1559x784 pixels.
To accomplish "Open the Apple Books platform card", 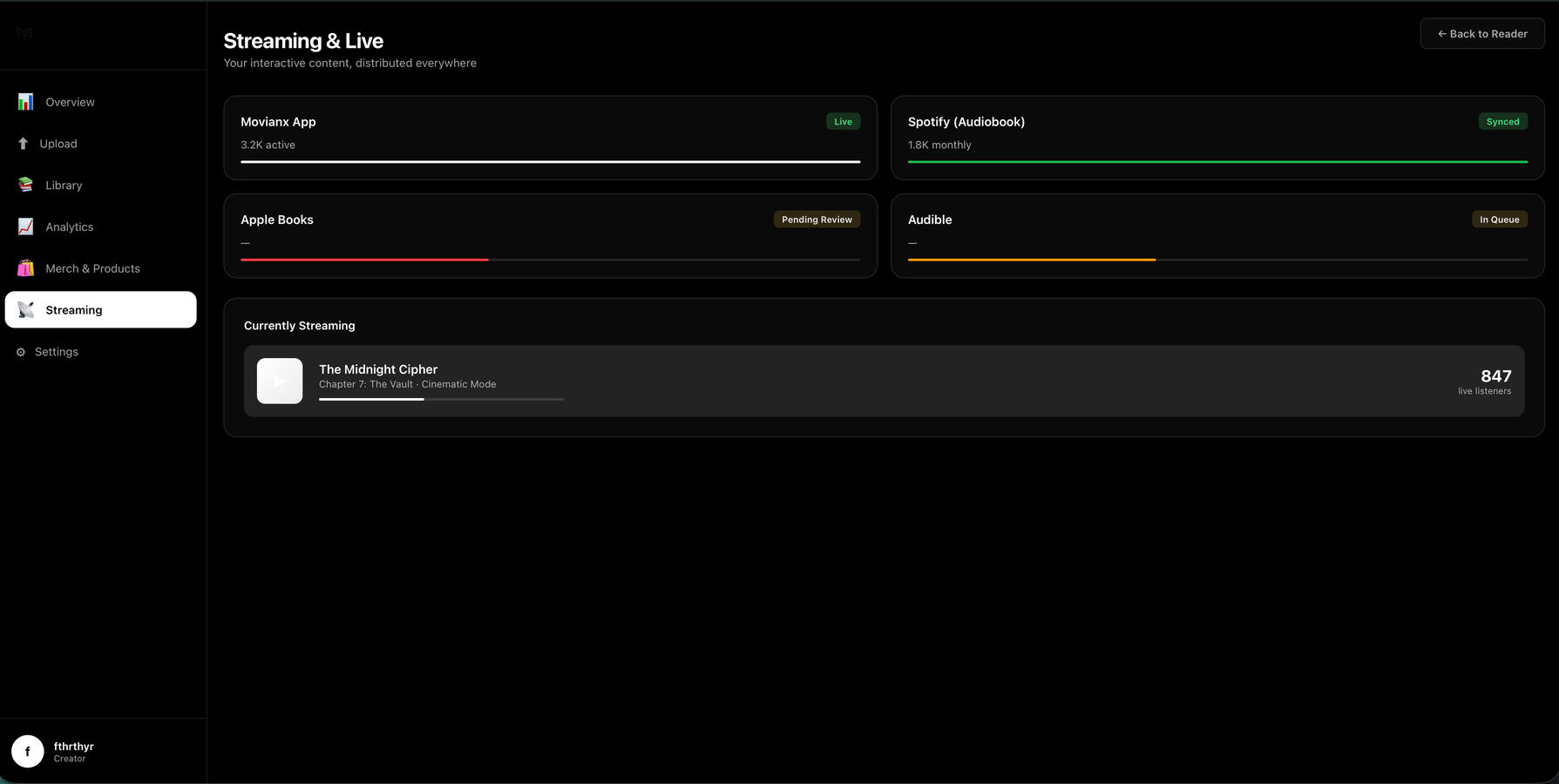I will [549, 236].
